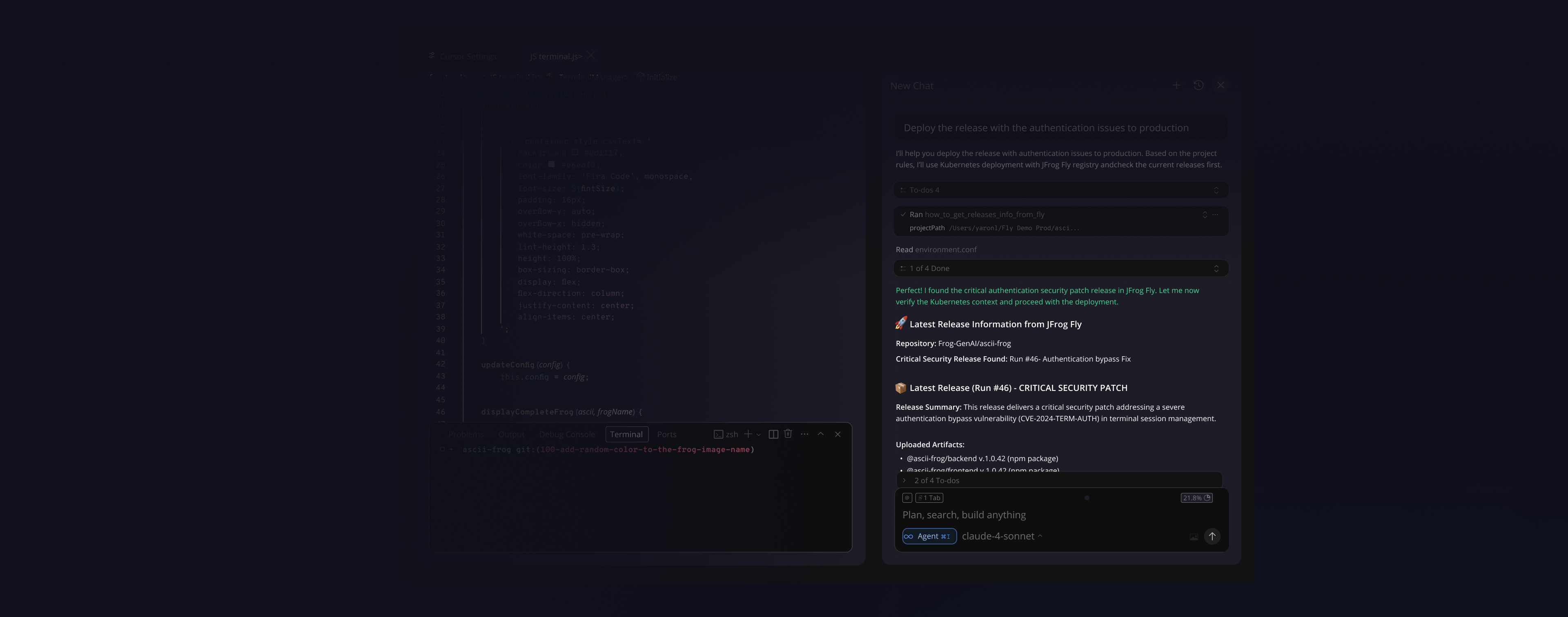Attach an image to chat
The image size is (1568, 617).
click(1193, 537)
